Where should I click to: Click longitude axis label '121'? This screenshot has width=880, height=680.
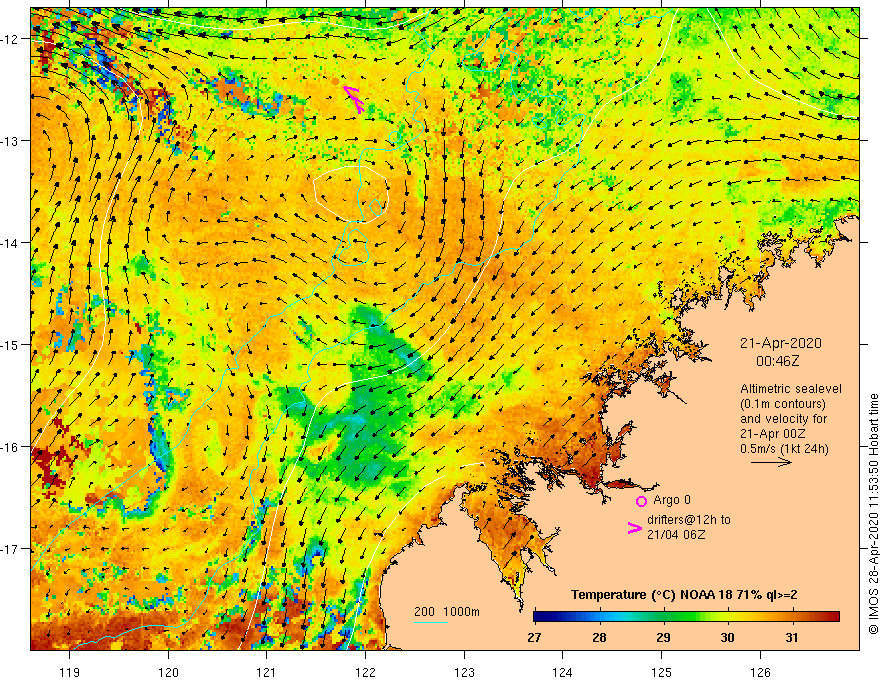[267, 672]
